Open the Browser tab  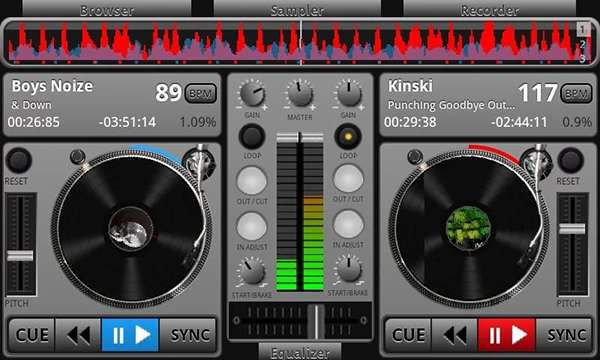(107, 8)
